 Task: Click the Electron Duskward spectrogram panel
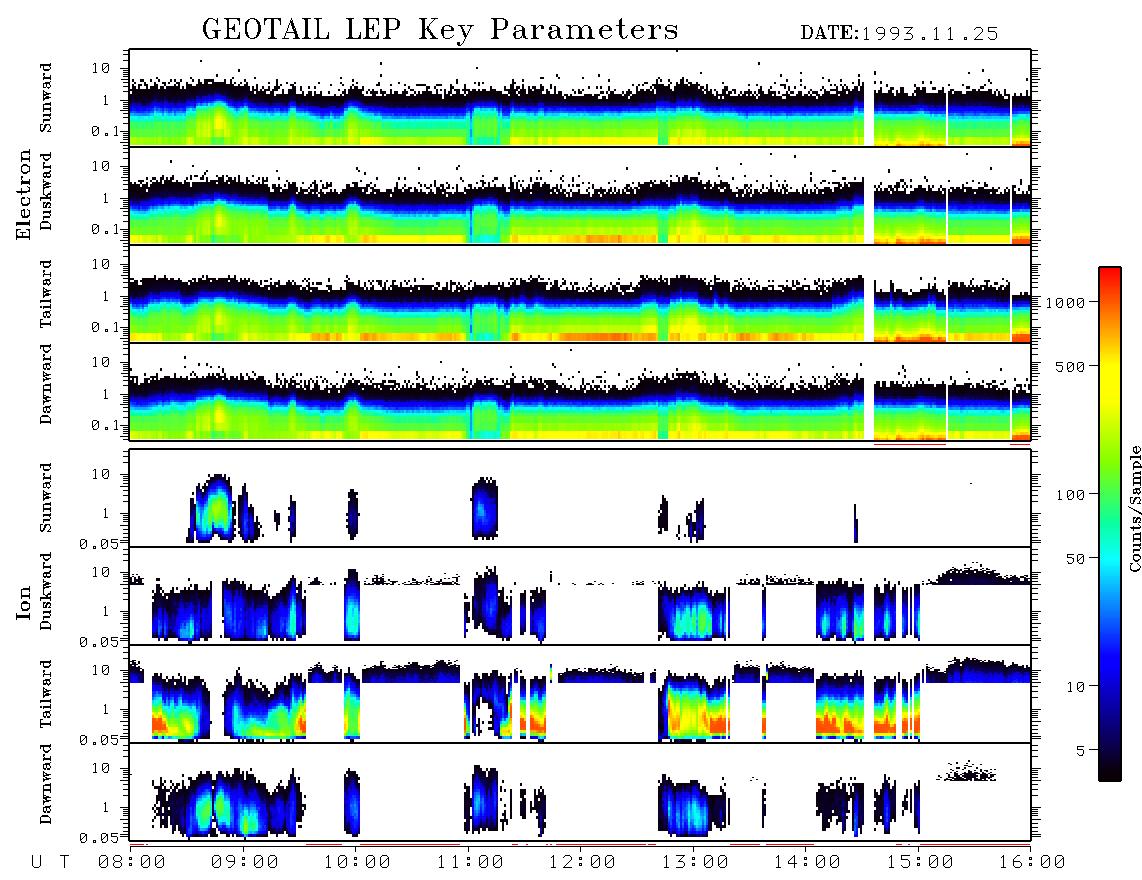click(x=580, y=196)
